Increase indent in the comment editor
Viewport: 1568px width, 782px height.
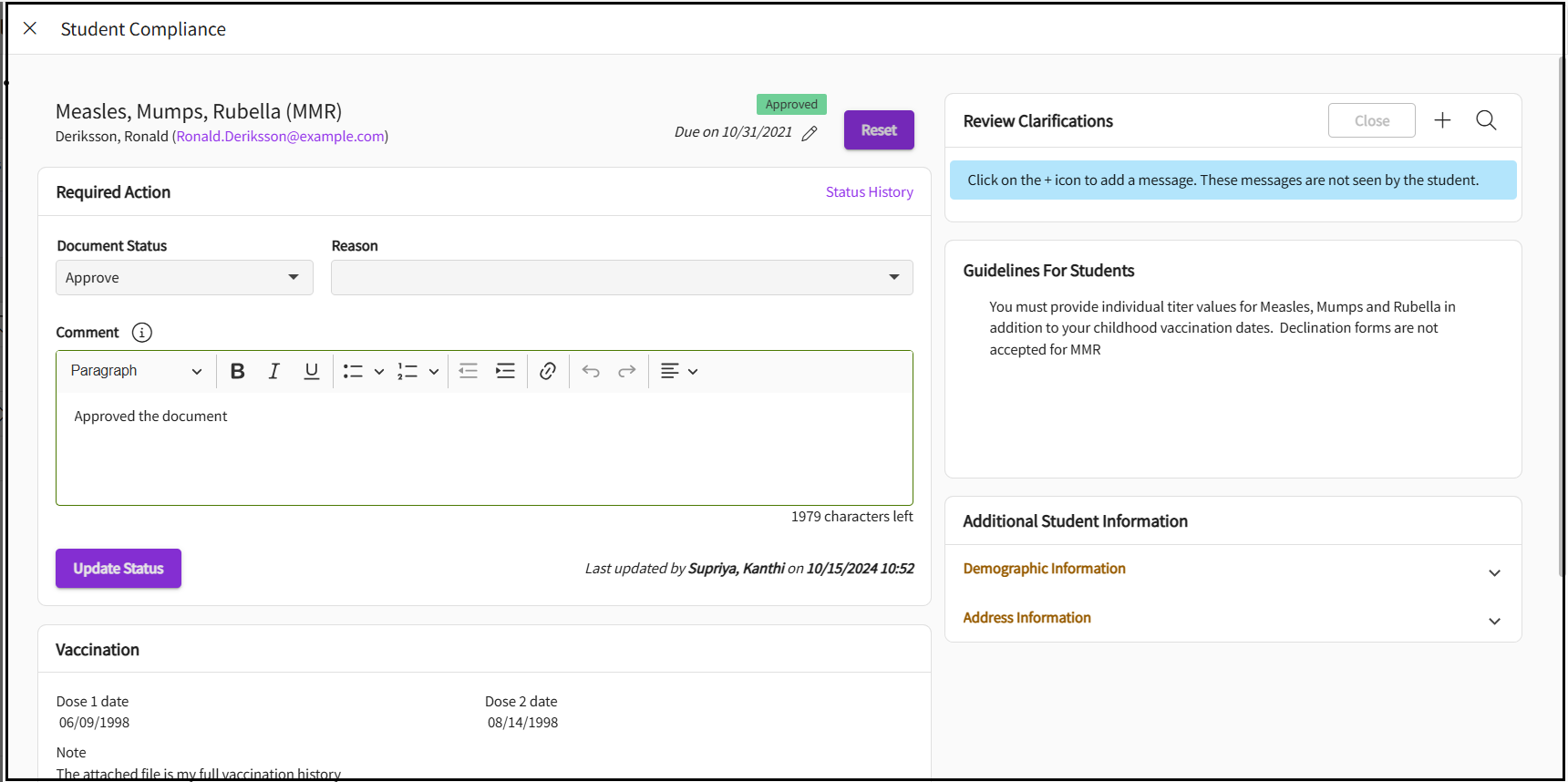coord(505,371)
